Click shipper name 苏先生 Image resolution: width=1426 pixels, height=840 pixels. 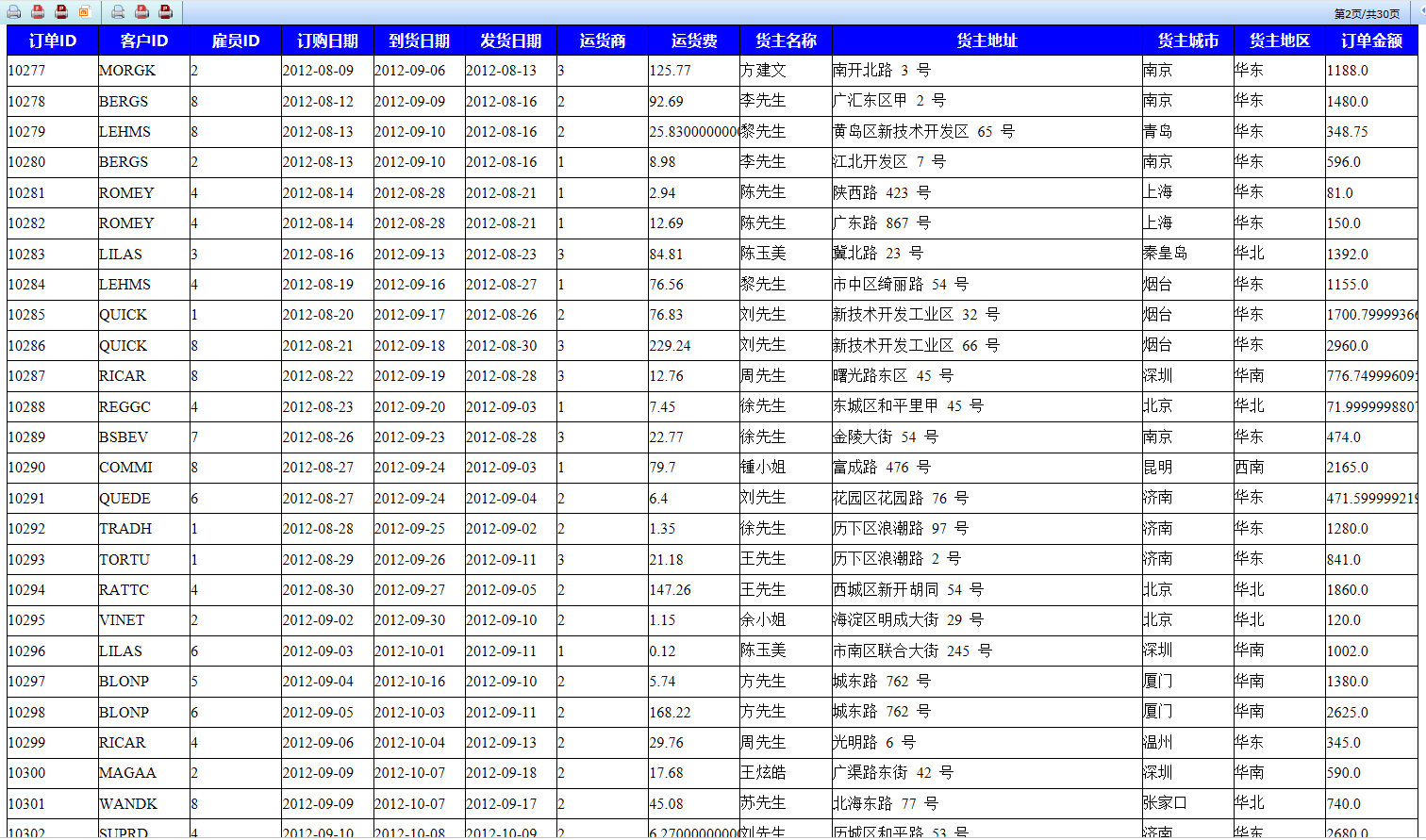763,804
